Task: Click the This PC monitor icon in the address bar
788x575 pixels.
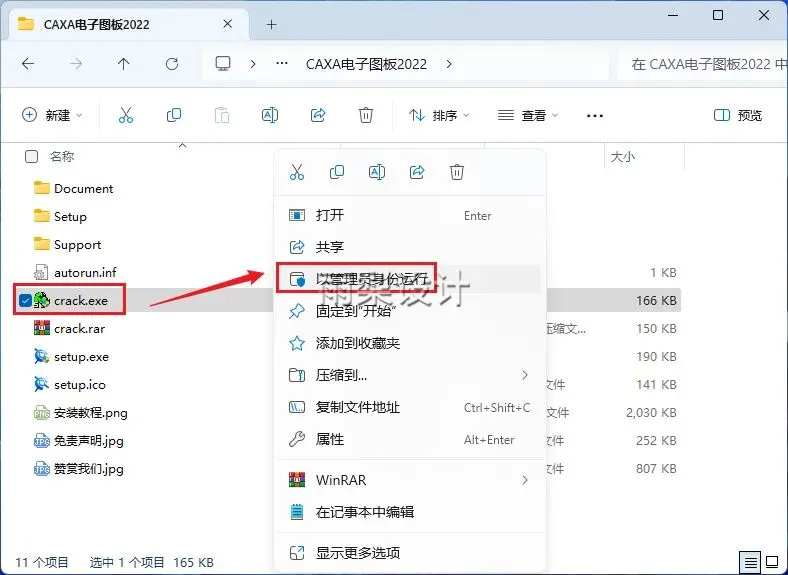Action: coord(223,64)
